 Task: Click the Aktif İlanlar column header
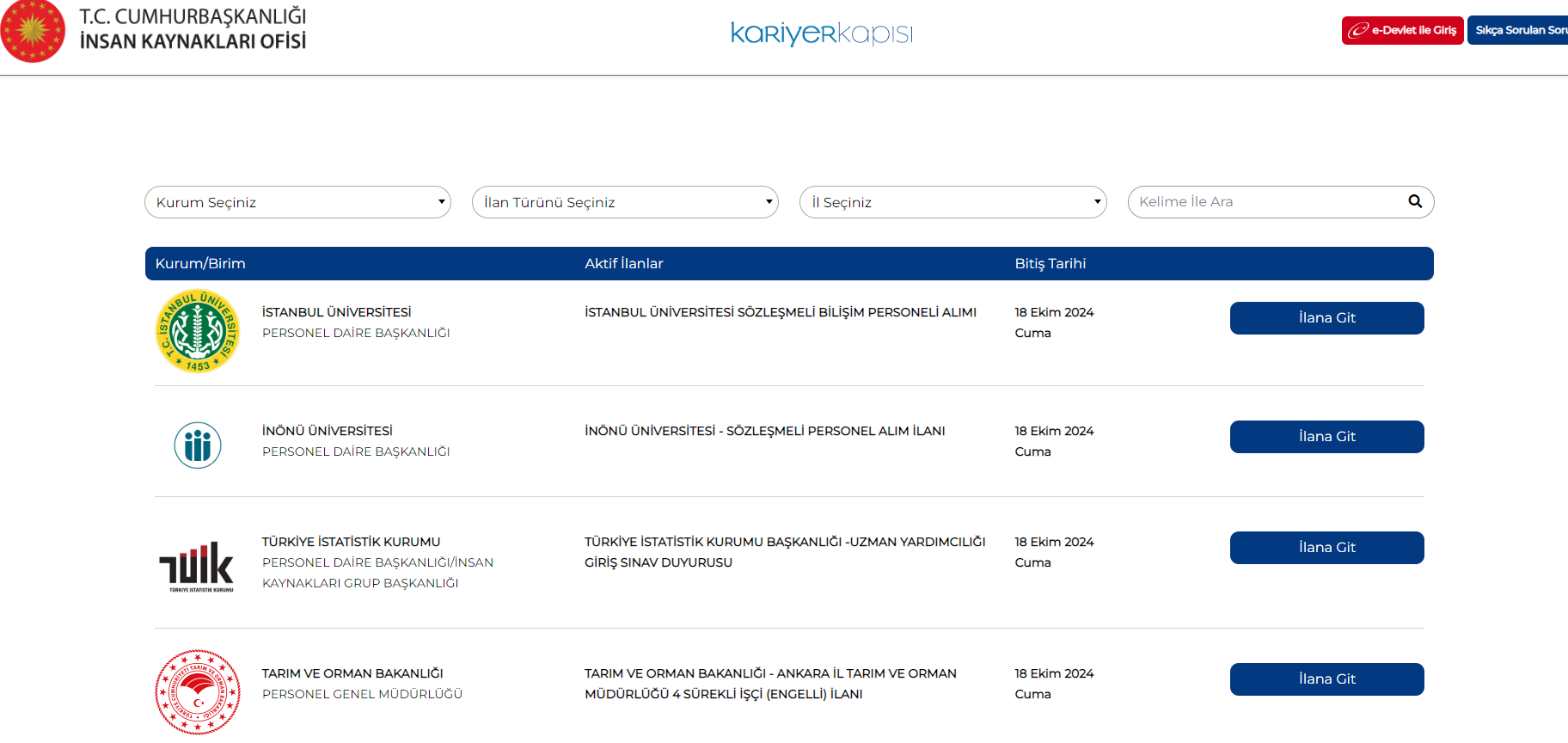[x=624, y=263]
